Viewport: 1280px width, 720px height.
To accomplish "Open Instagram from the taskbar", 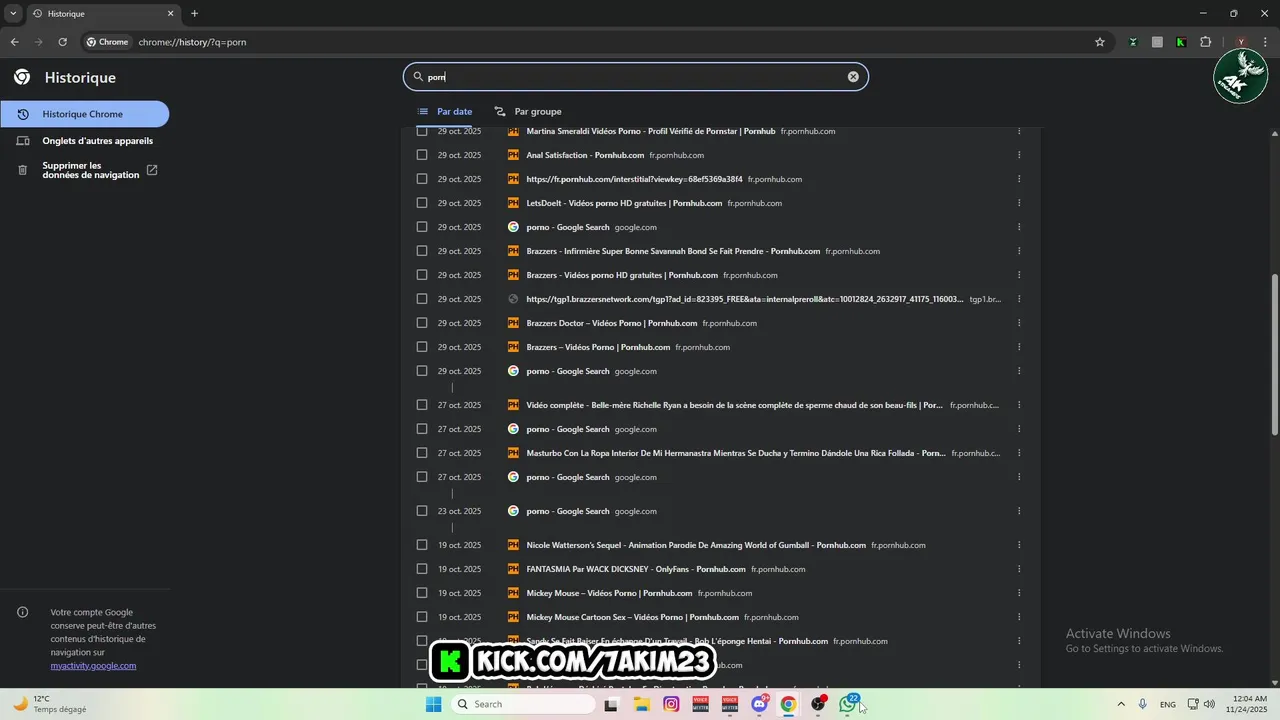I will click(x=671, y=704).
